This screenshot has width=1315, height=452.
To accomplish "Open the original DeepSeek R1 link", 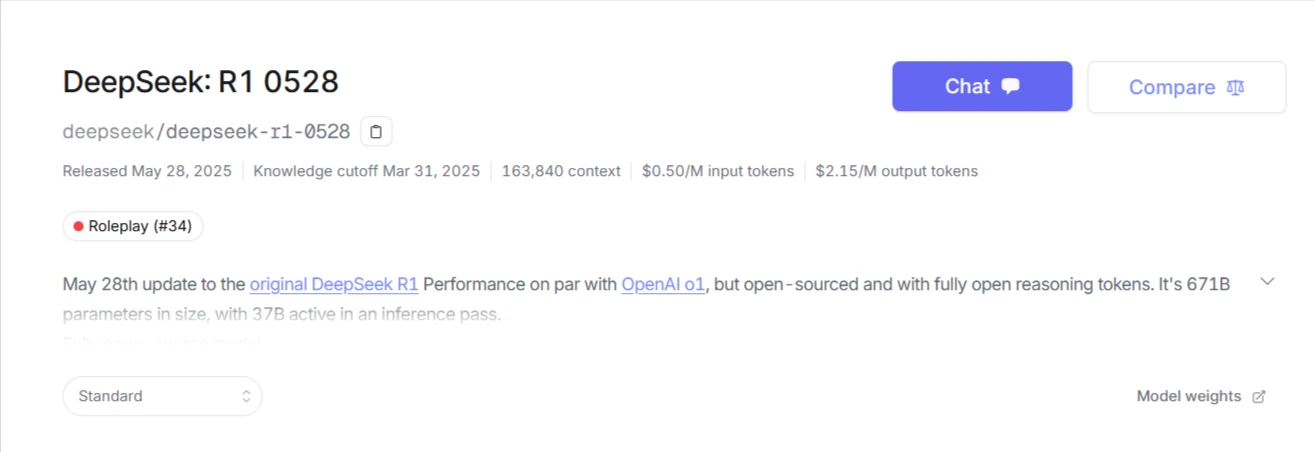I will [334, 284].
